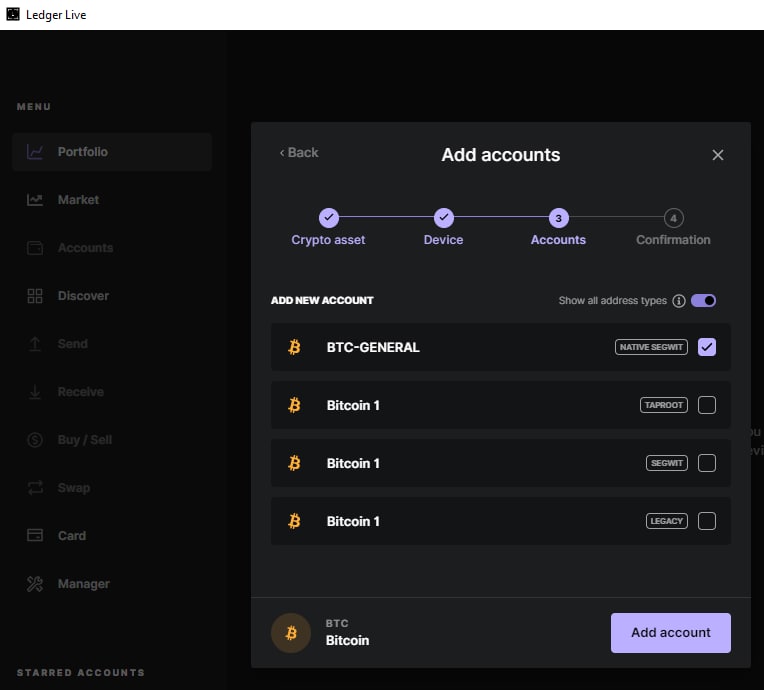The width and height of the screenshot is (764, 690).
Task: Open Market menu item
Action: [112, 200]
